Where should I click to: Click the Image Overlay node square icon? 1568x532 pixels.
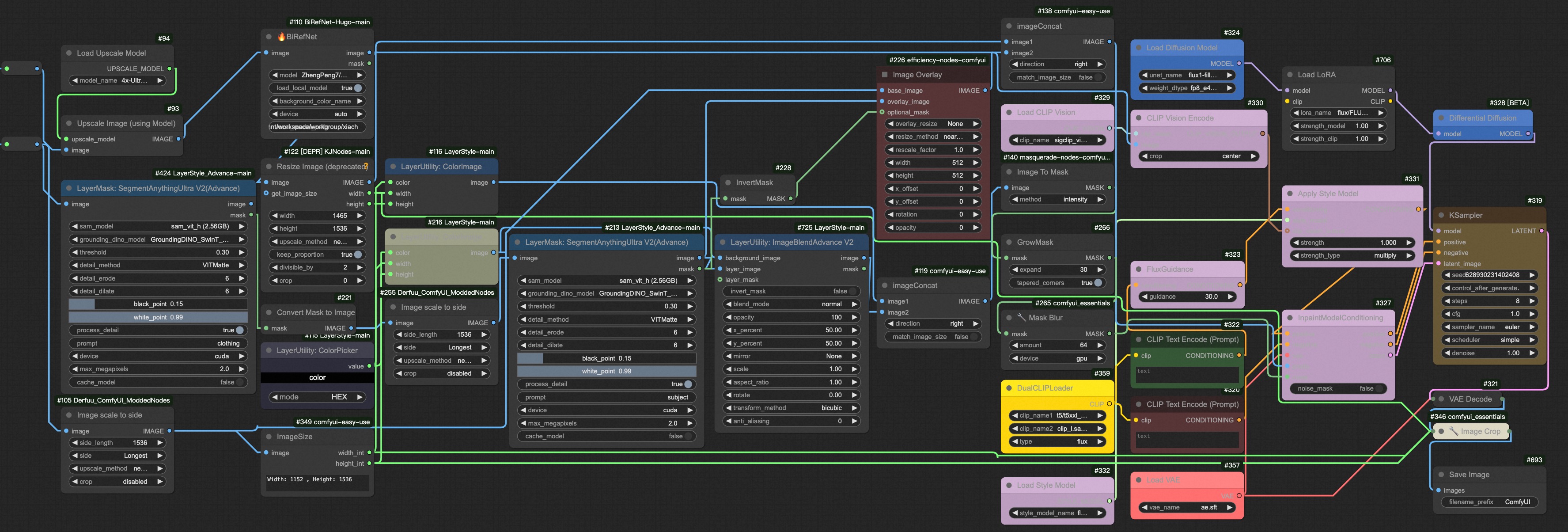point(884,75)
